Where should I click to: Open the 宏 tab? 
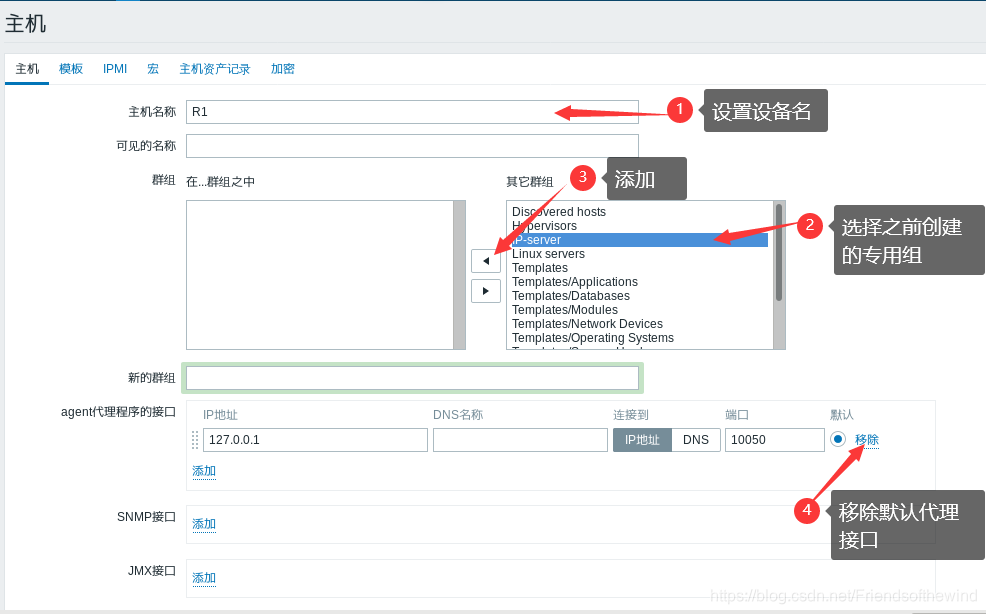pos(153,69)
